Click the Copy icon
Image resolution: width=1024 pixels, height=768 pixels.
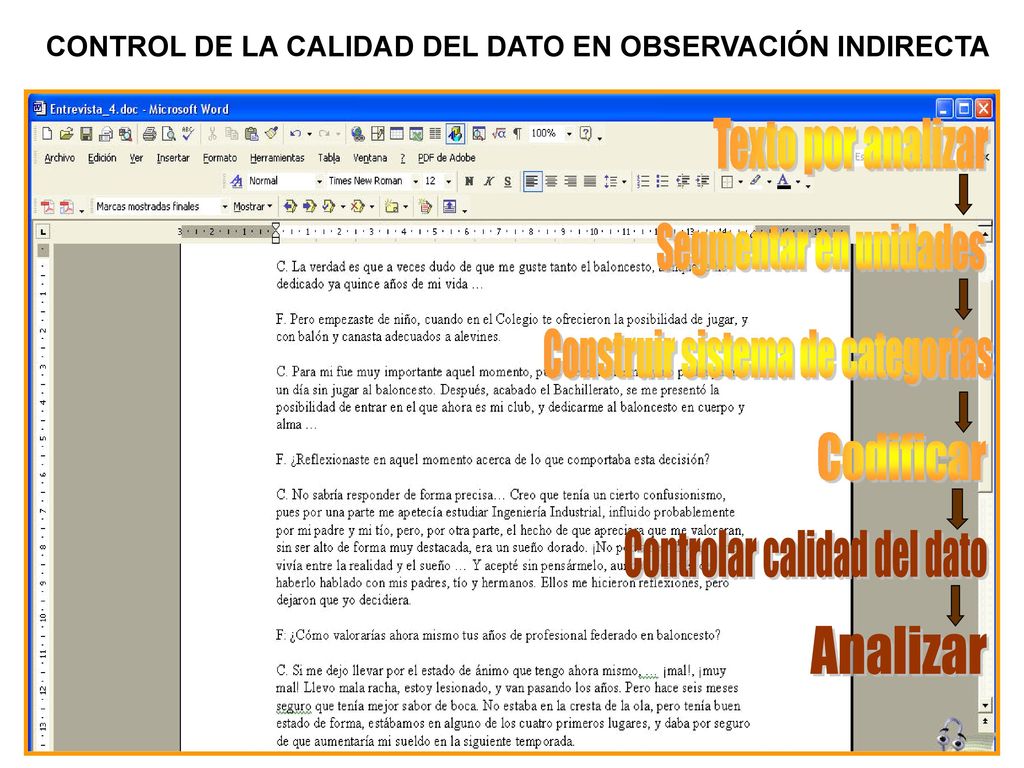pyautogui.click(x=231, y=134)
